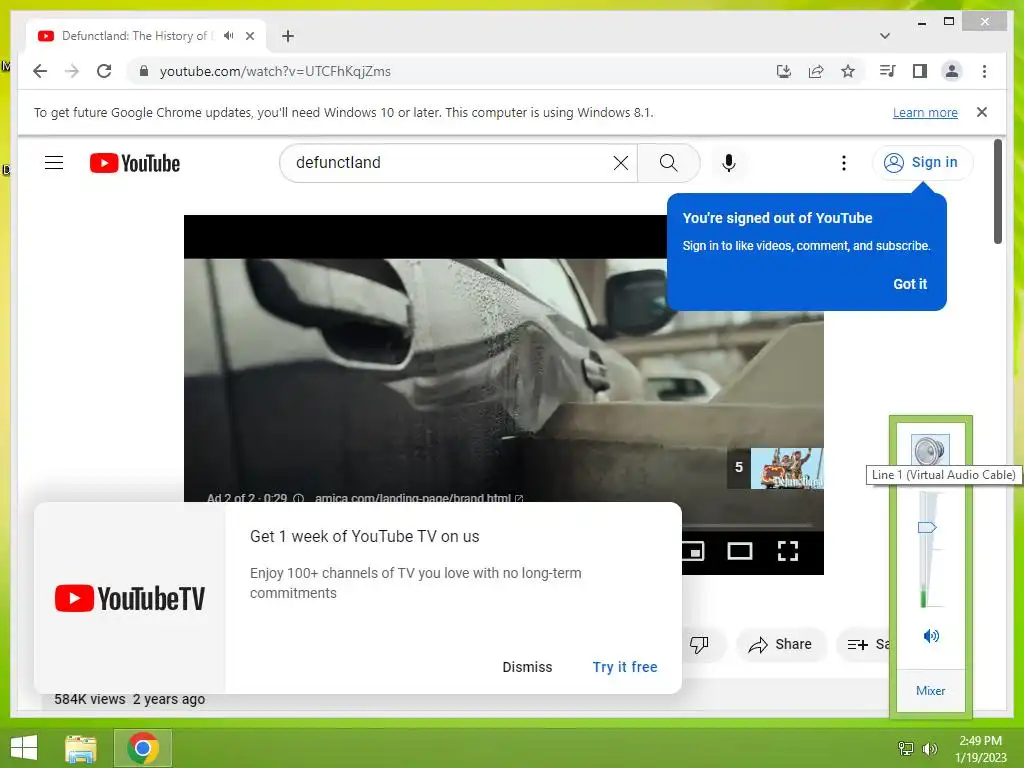Go back using the browser back arrow
Image resolution: width=1024 pixels, height=768 pixels.
pos(40,71)
